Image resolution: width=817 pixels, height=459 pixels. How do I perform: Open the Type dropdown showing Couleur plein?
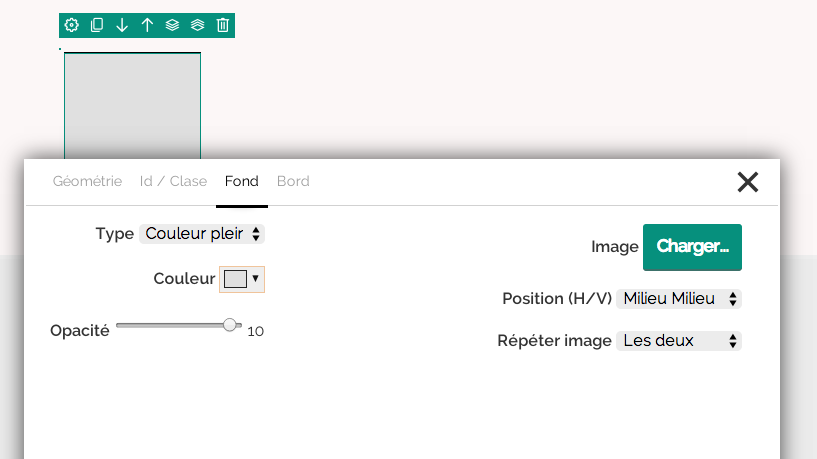[202, 234]
